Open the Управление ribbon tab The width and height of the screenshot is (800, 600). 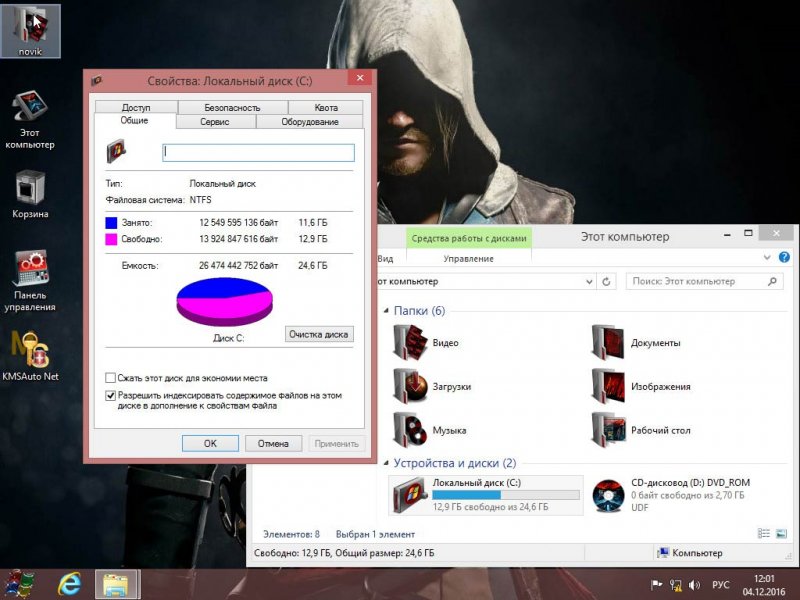468,259
